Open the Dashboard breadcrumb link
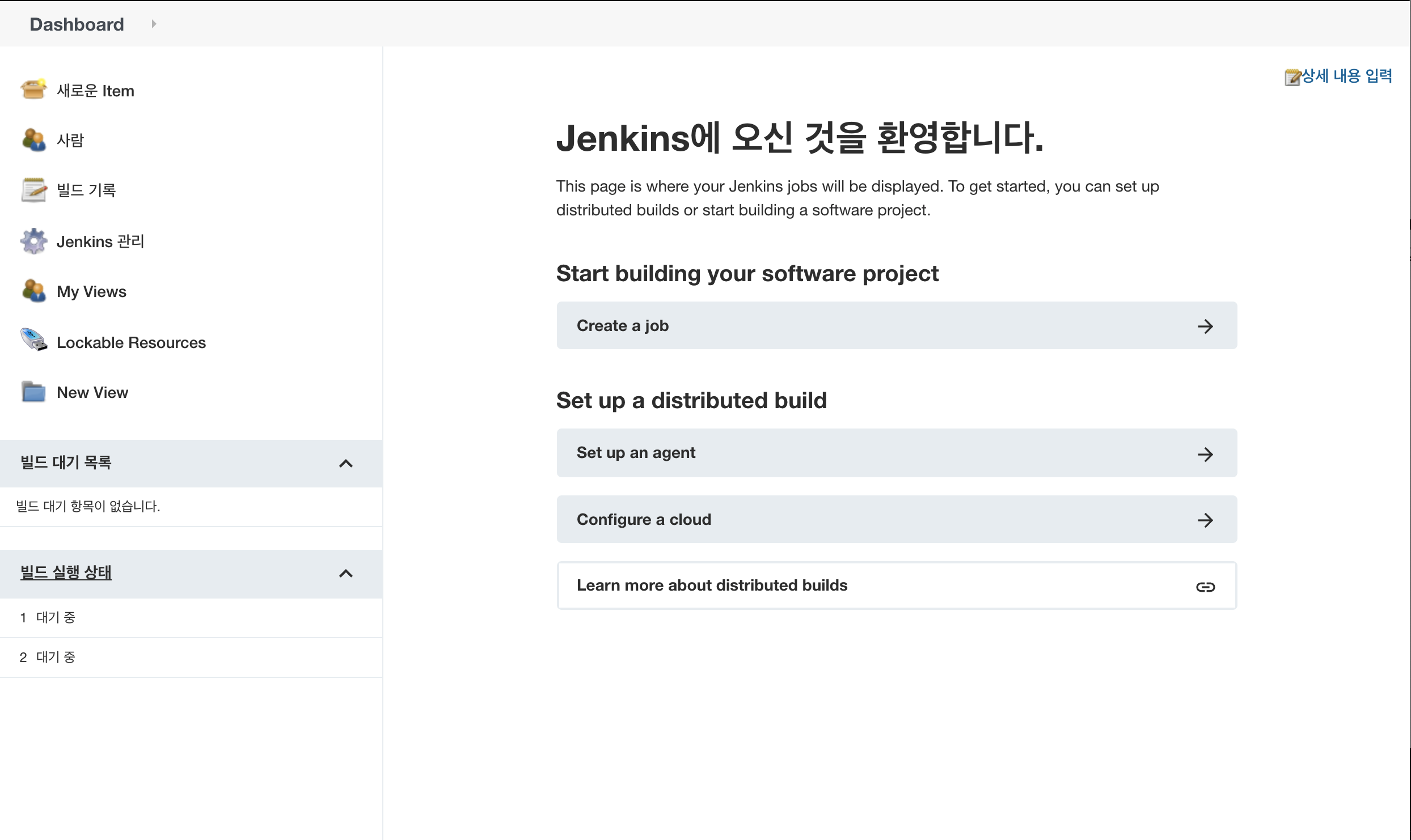1411x840 pixels. click(77, 24)
